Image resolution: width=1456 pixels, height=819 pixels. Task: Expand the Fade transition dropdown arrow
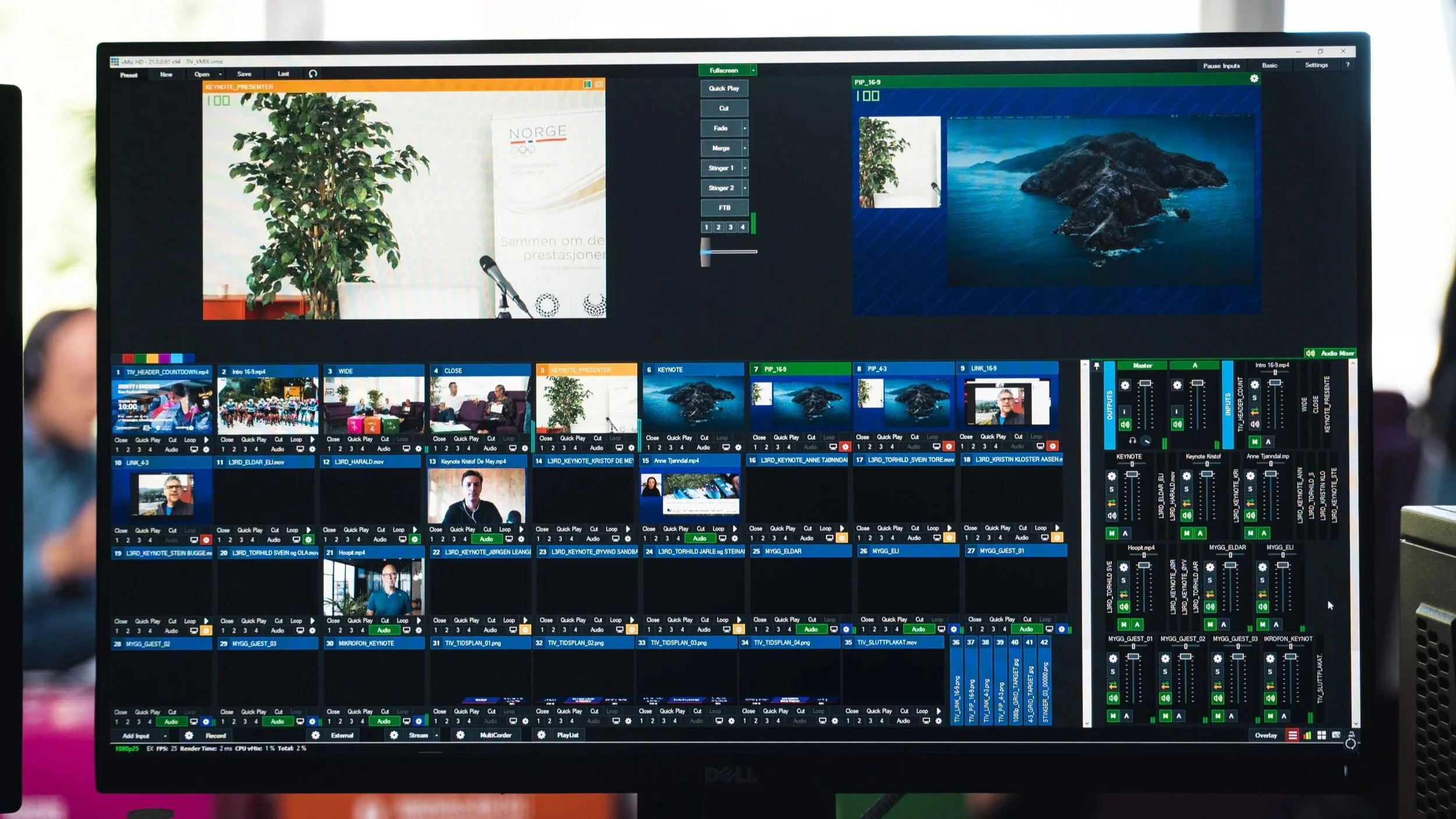click(x=744, y=128)
